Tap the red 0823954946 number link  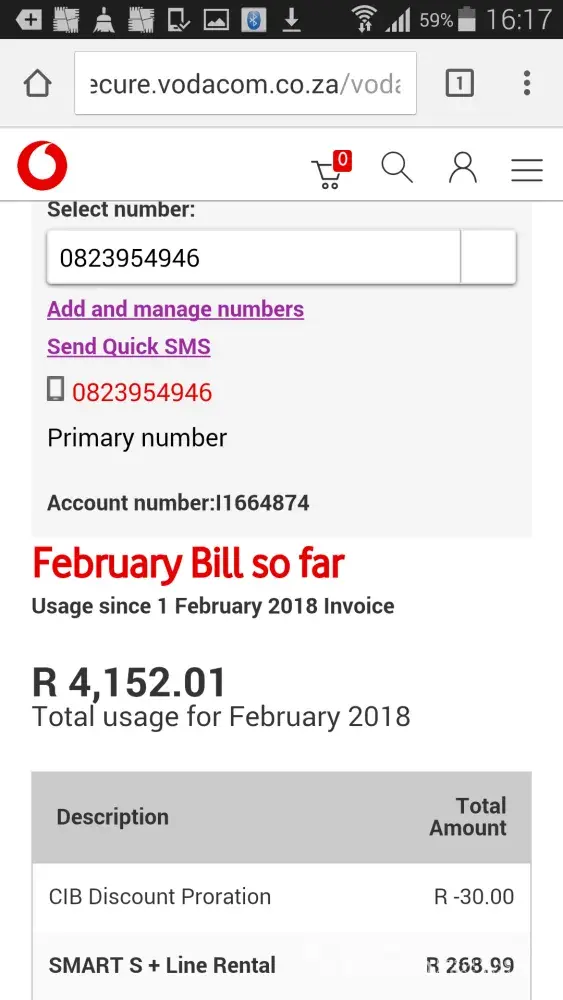[x=142, y=392]
